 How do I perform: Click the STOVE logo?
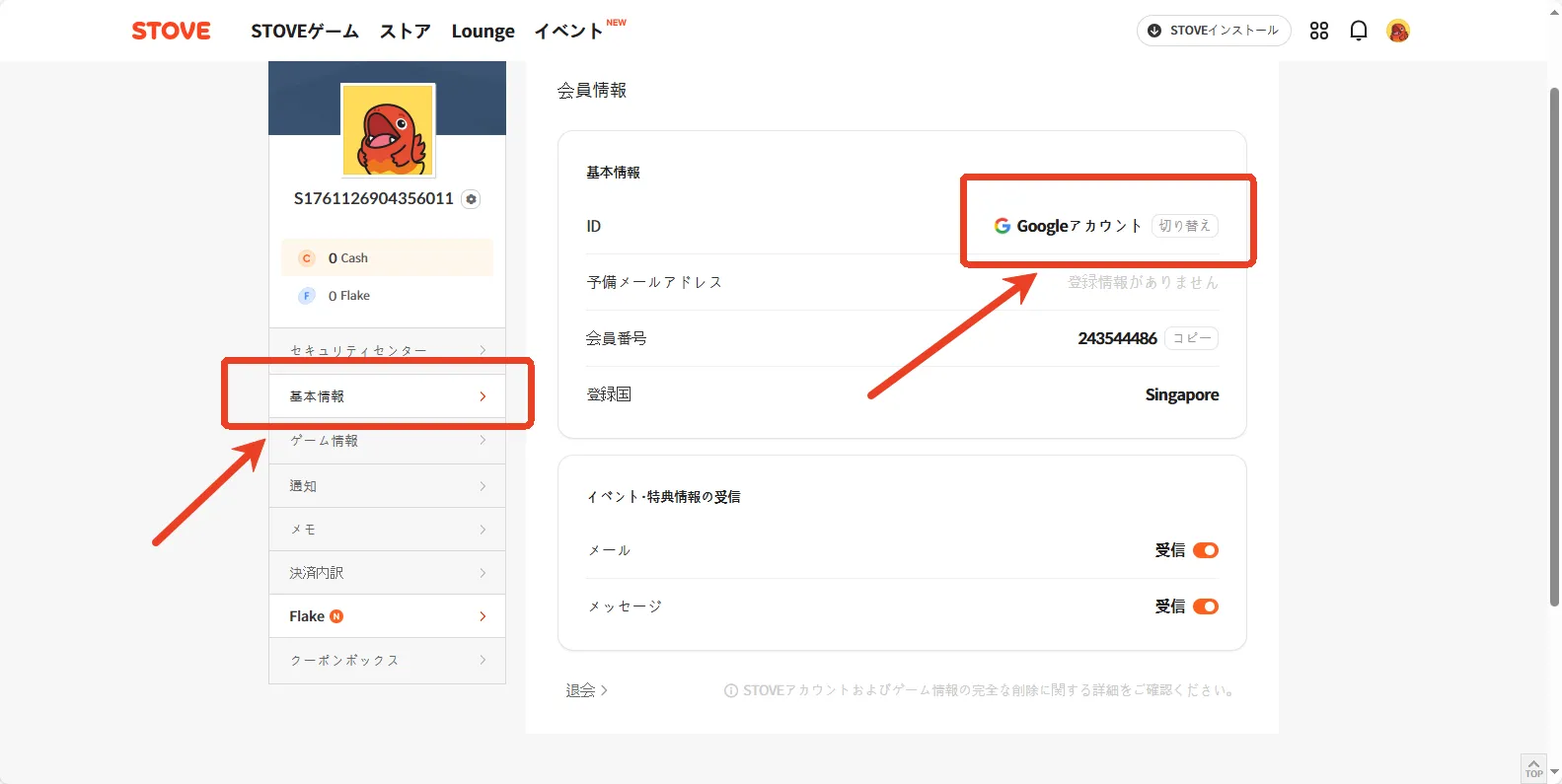point(171,31)
